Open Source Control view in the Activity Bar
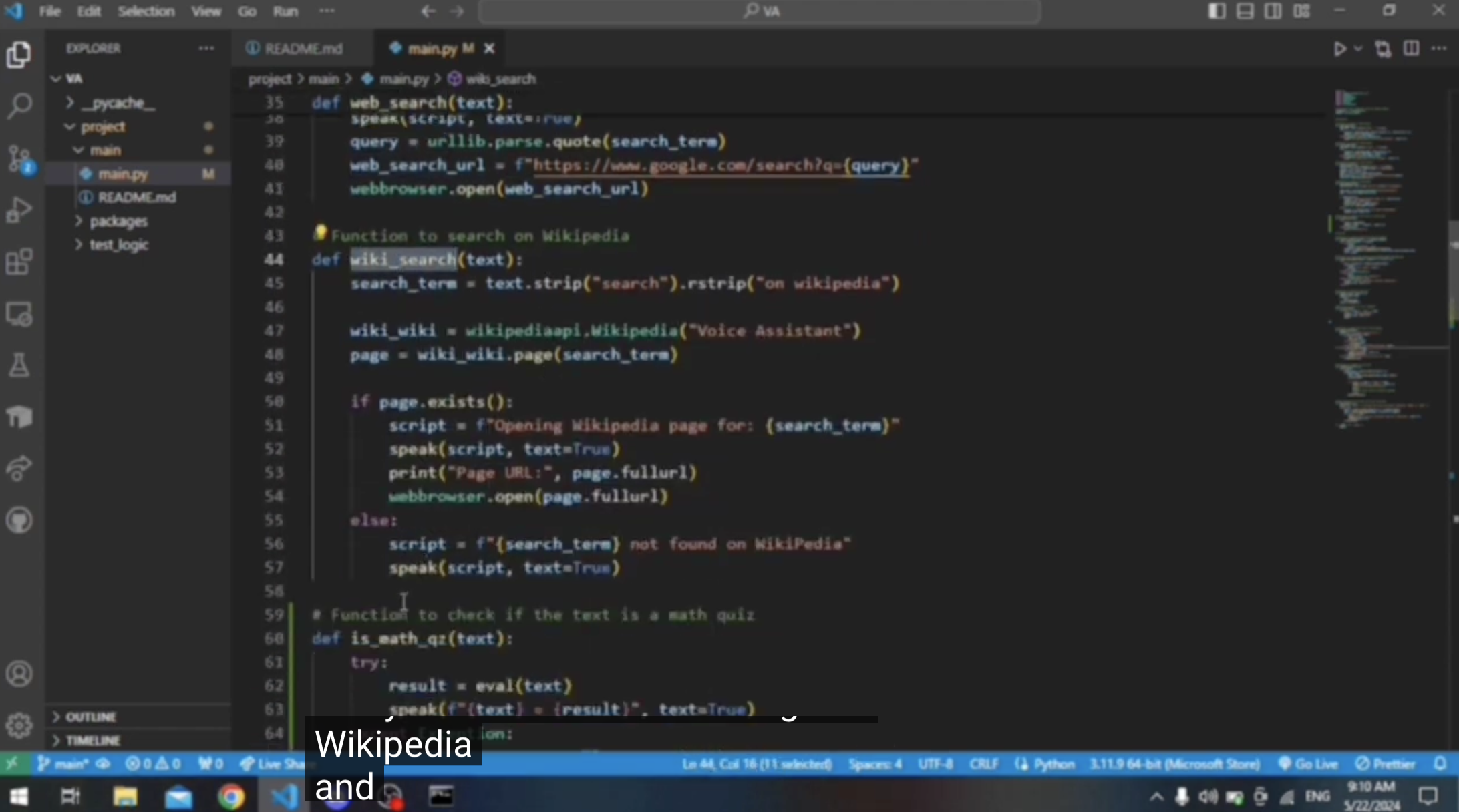The width and height of the screenshot is (1459, 812). [x=20, y=158]
